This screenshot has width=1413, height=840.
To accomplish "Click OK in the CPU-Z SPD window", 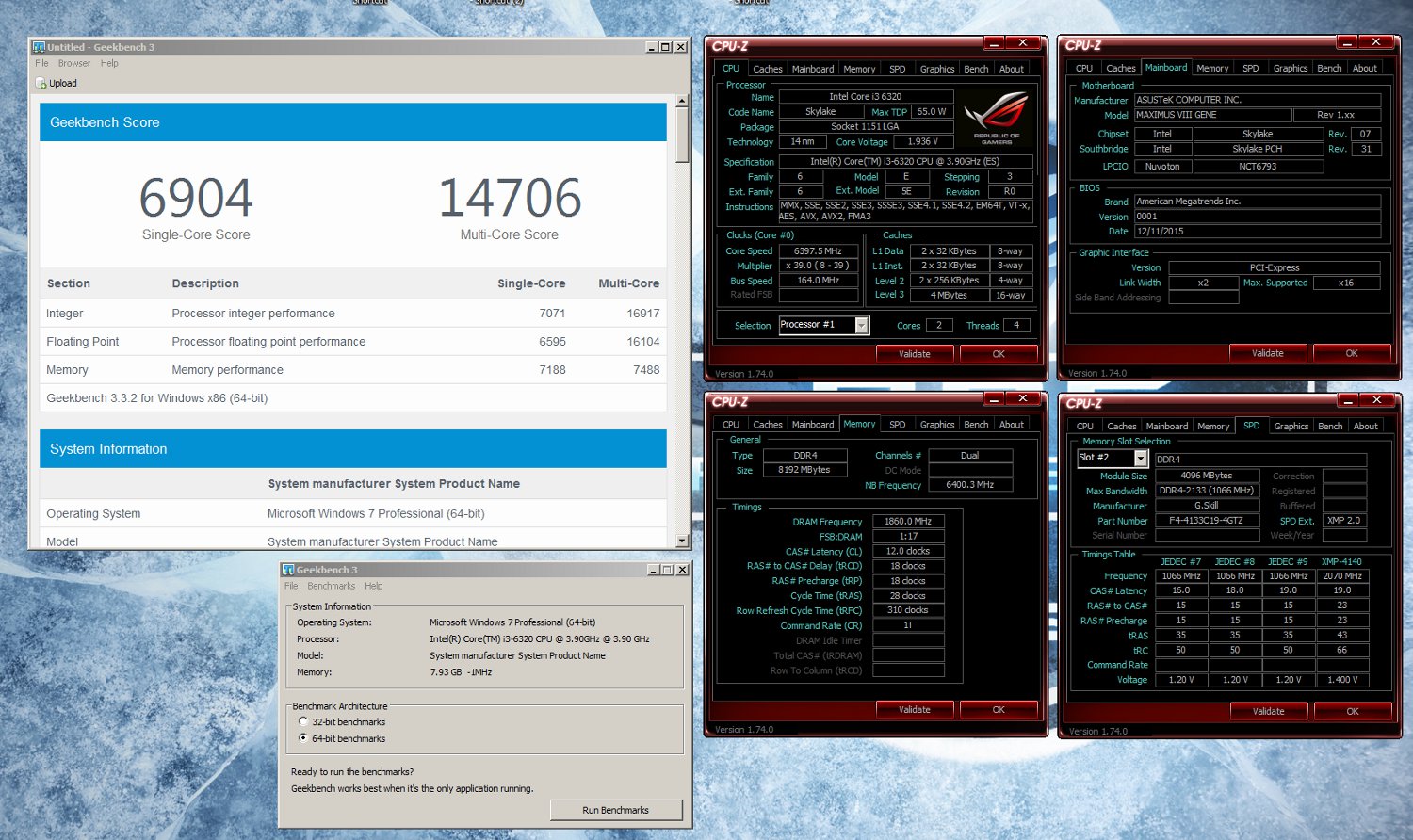I will click(1353, 711).
